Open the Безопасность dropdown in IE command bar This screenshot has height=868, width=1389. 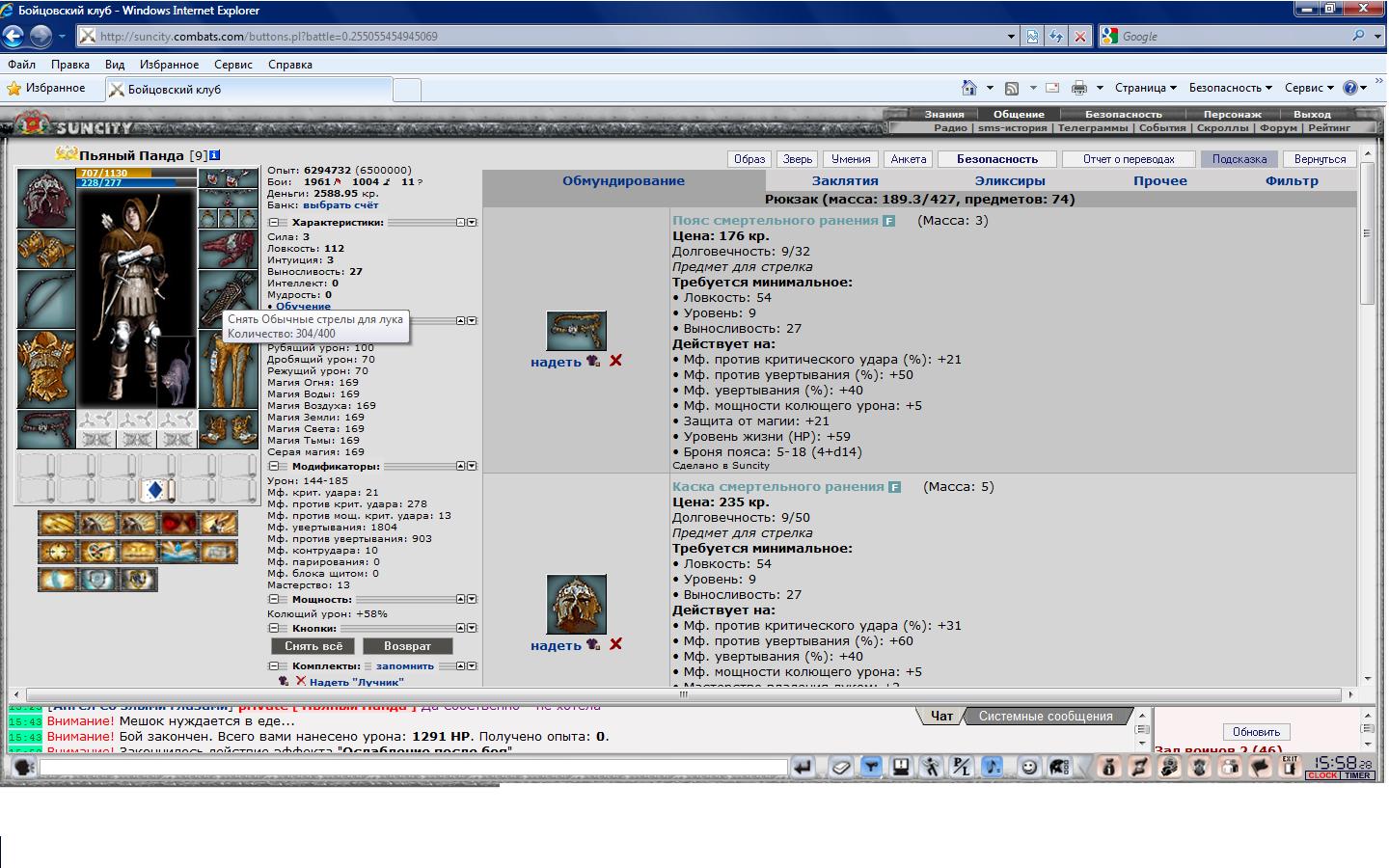pos(1230,88)
